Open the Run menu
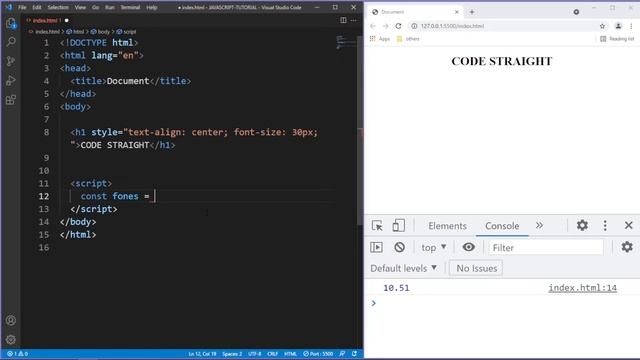 110,7
